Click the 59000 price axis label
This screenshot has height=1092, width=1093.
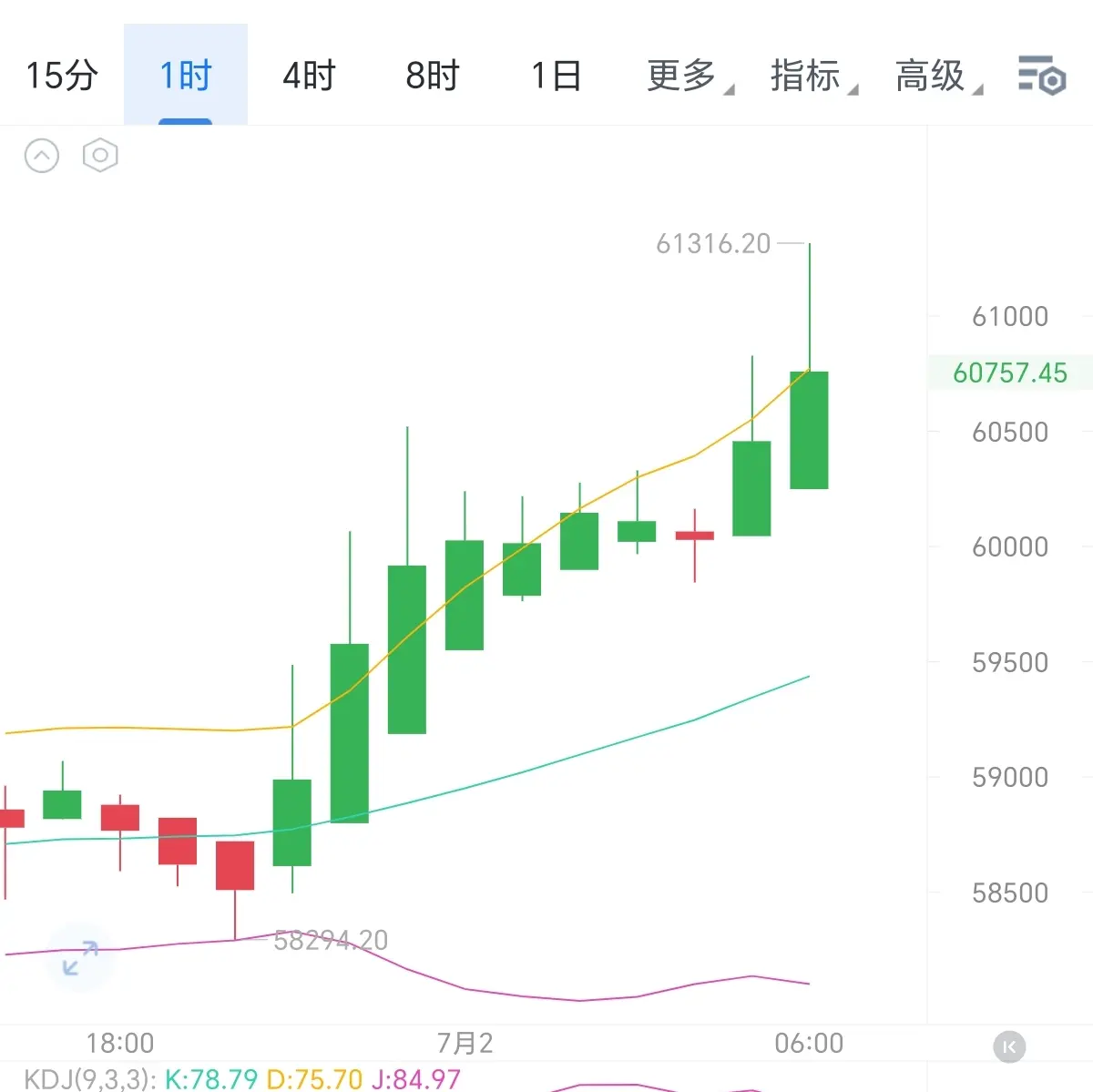pyautogui.click(x=1010, y=777)
